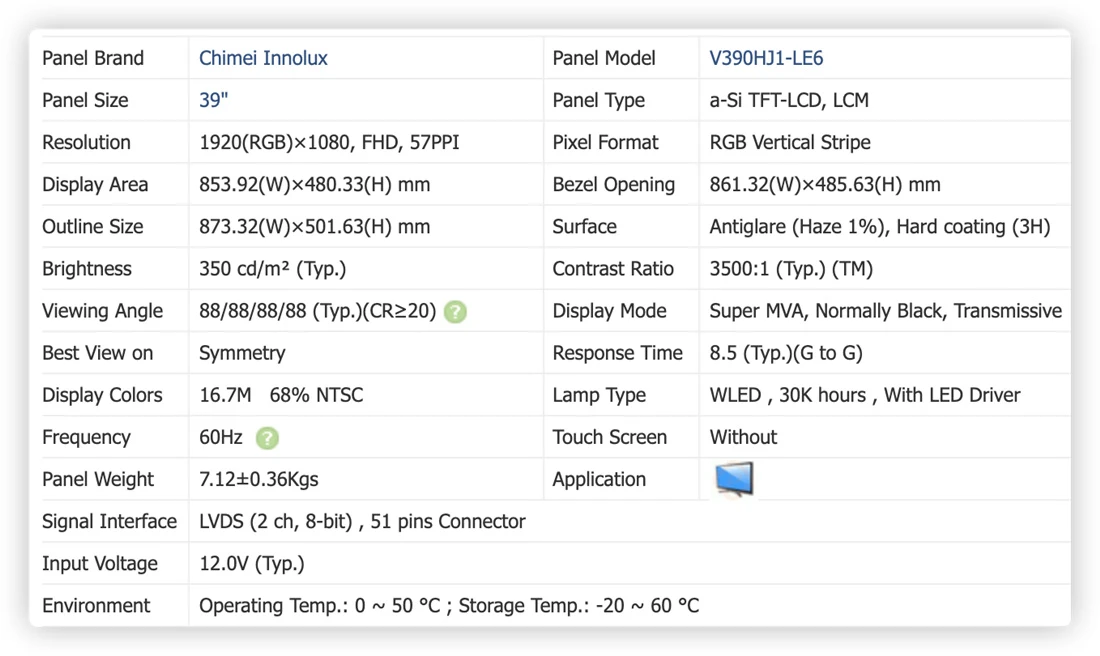Click the 'Without' touch screen value
1100x656 pixels.
pos(743,437)
